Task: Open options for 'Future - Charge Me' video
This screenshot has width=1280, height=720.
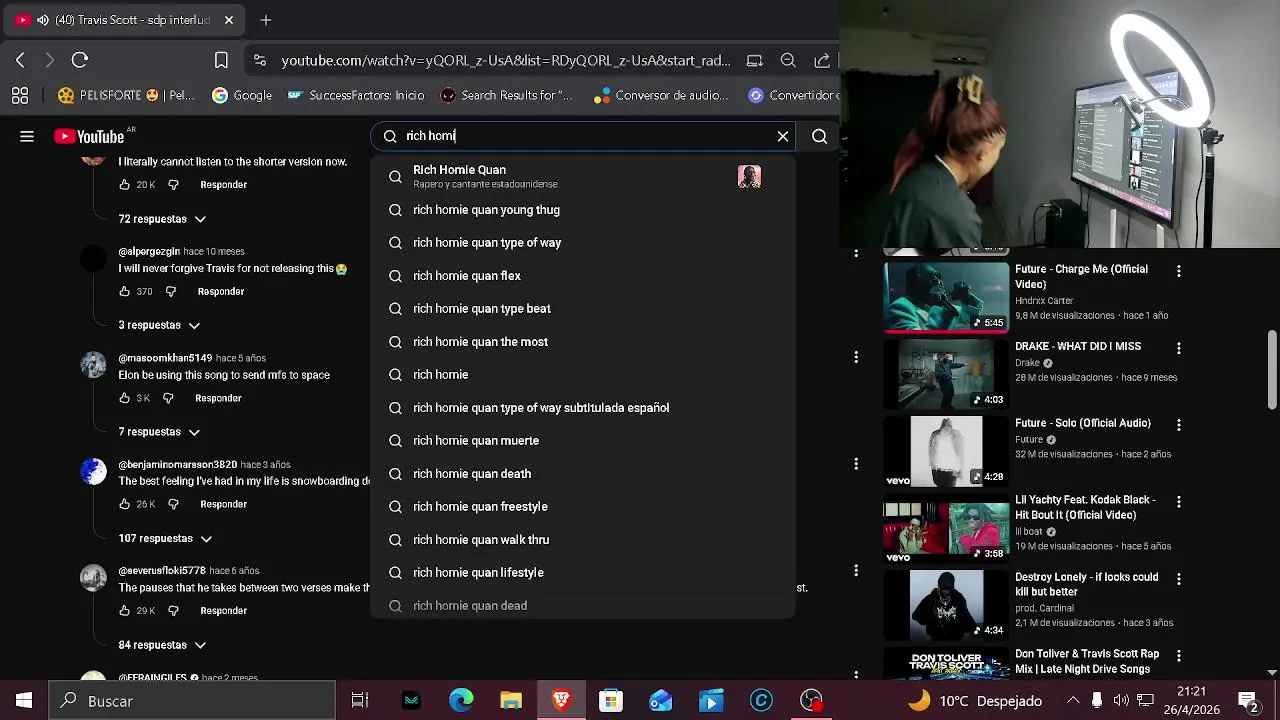Action: (1179, 271)
